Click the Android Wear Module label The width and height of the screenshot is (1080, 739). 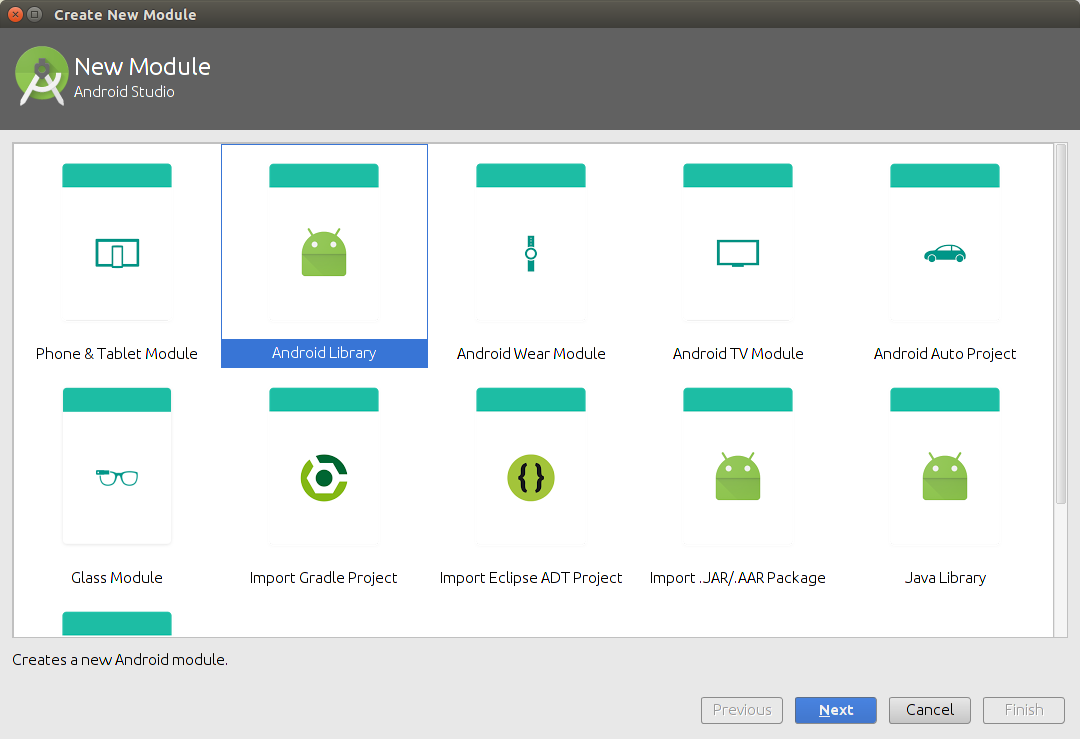click(531, 353)
